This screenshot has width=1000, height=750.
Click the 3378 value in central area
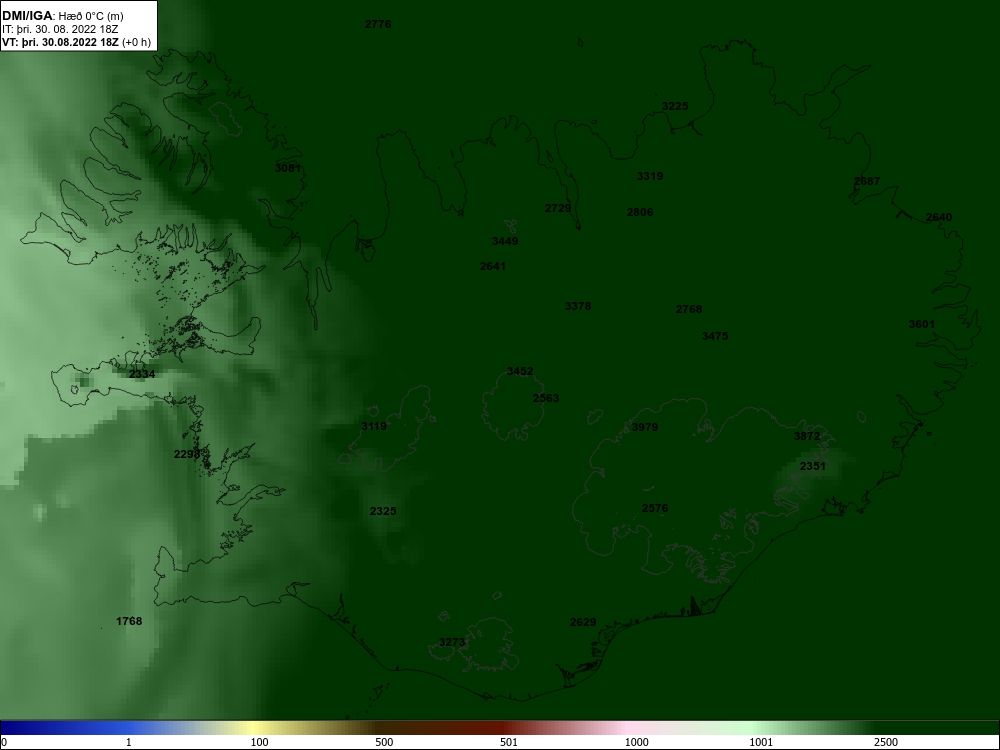578,307
